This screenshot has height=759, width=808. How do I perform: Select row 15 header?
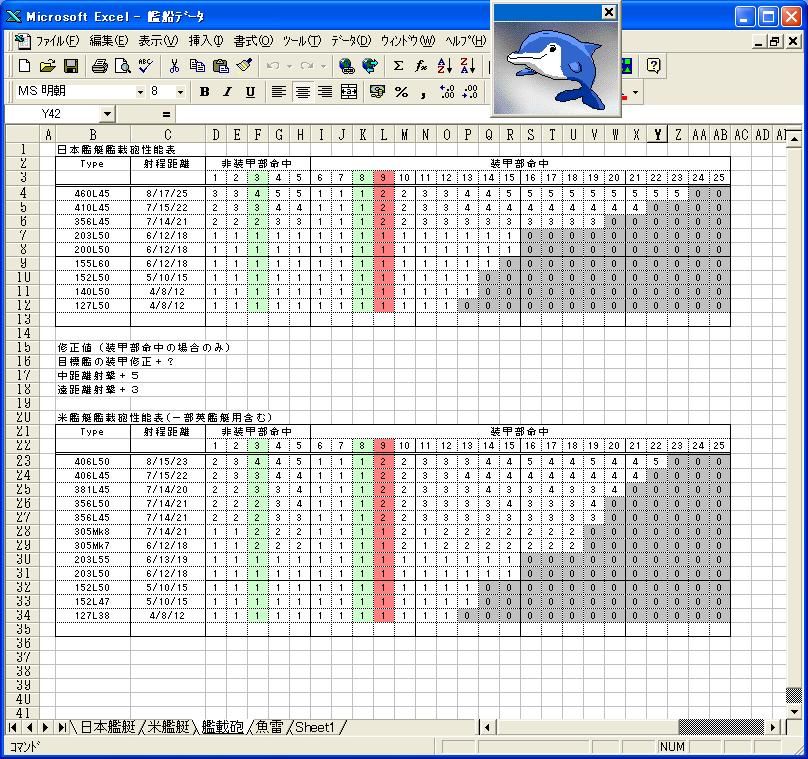point(23,347)
